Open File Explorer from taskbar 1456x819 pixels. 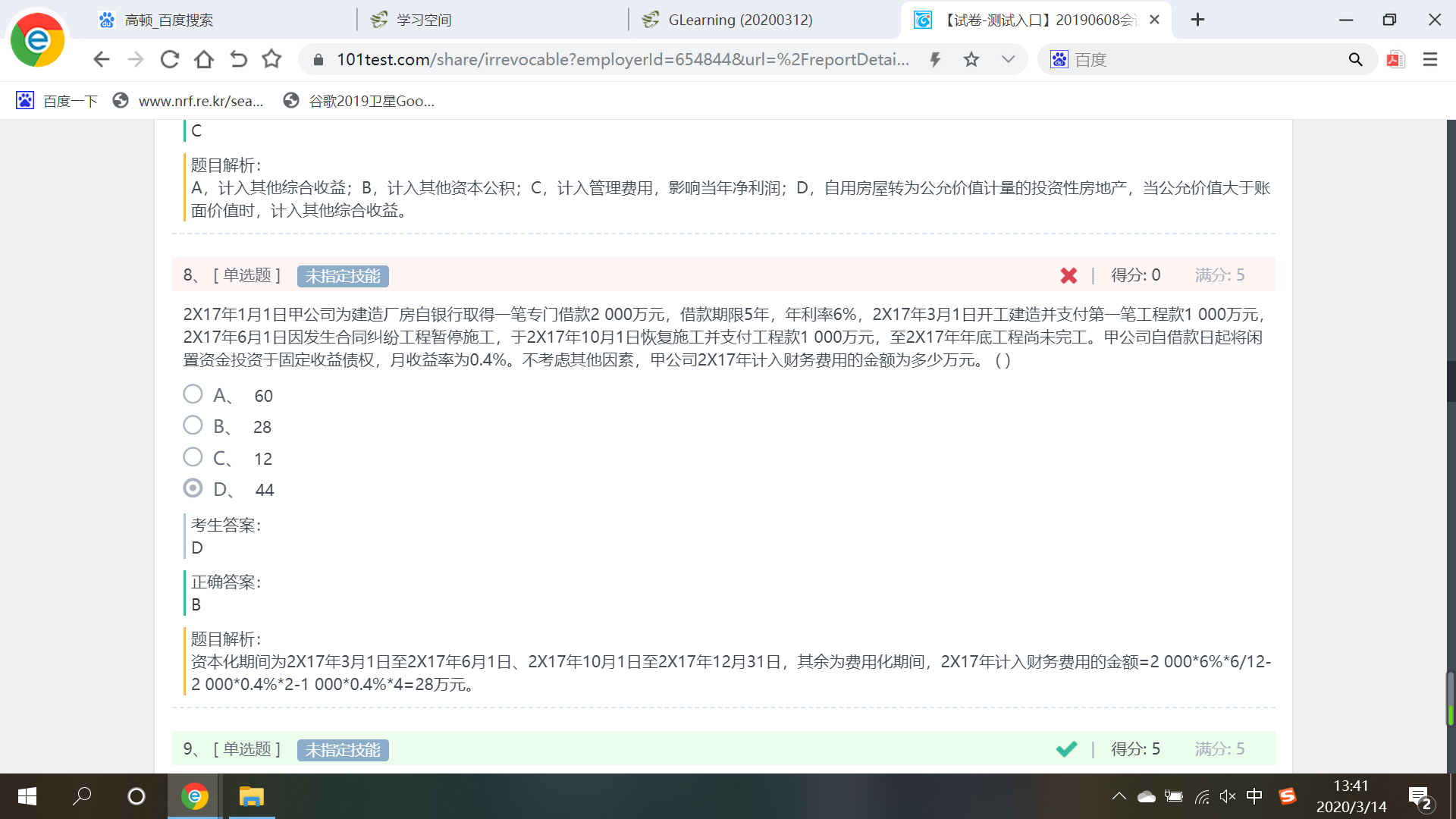pyautogui.click(x=251, y=796)
